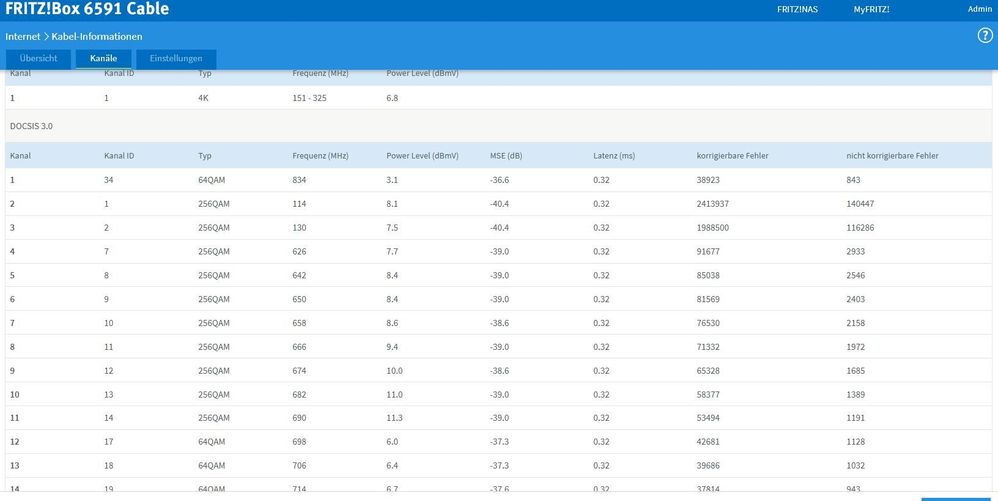The height and width of the screenshot is (501, 998).
Task: Click uncorrectable errors value 843
Action: pyautogui.click(x=853, y=180)
